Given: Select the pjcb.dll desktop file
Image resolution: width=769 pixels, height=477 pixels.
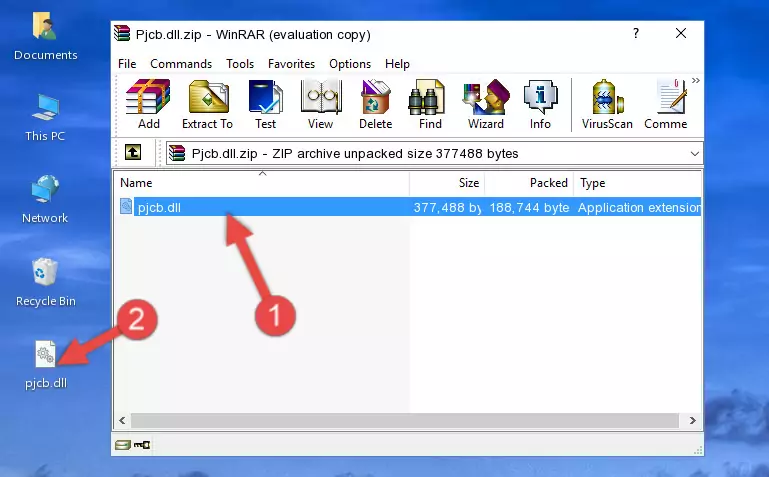Looking at the screenshot, I should (x=46, y=365).
